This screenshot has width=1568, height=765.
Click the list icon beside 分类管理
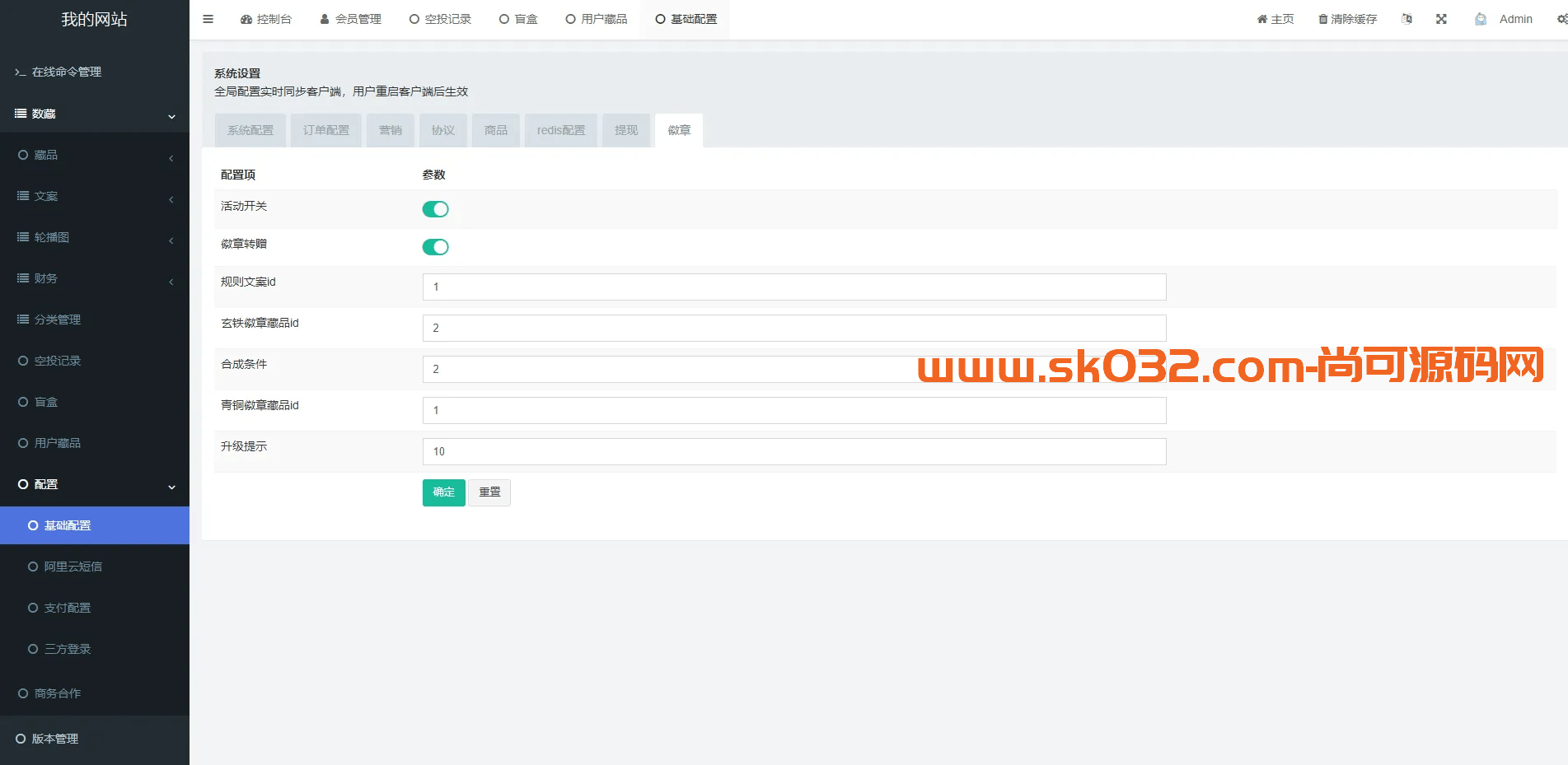click(x=23, y=320)
